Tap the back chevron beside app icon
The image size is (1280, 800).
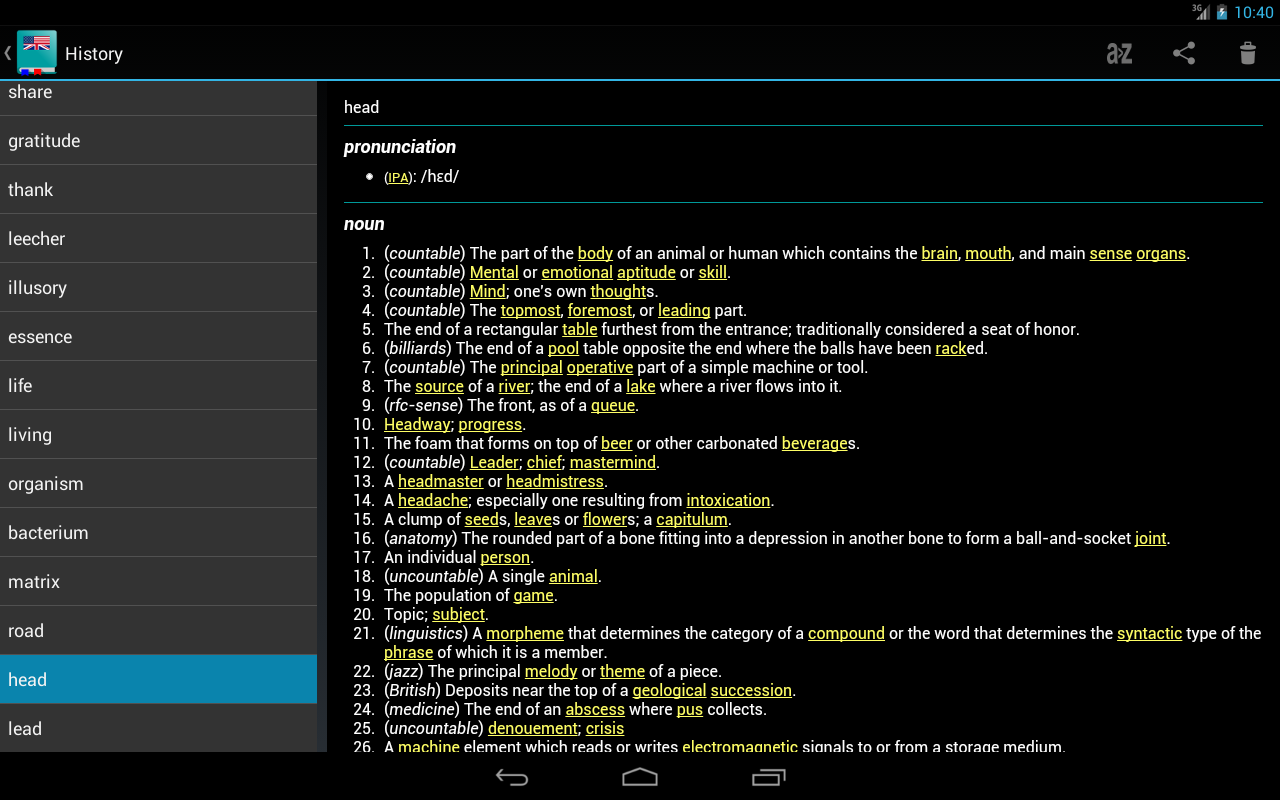[x=8, y=53]
